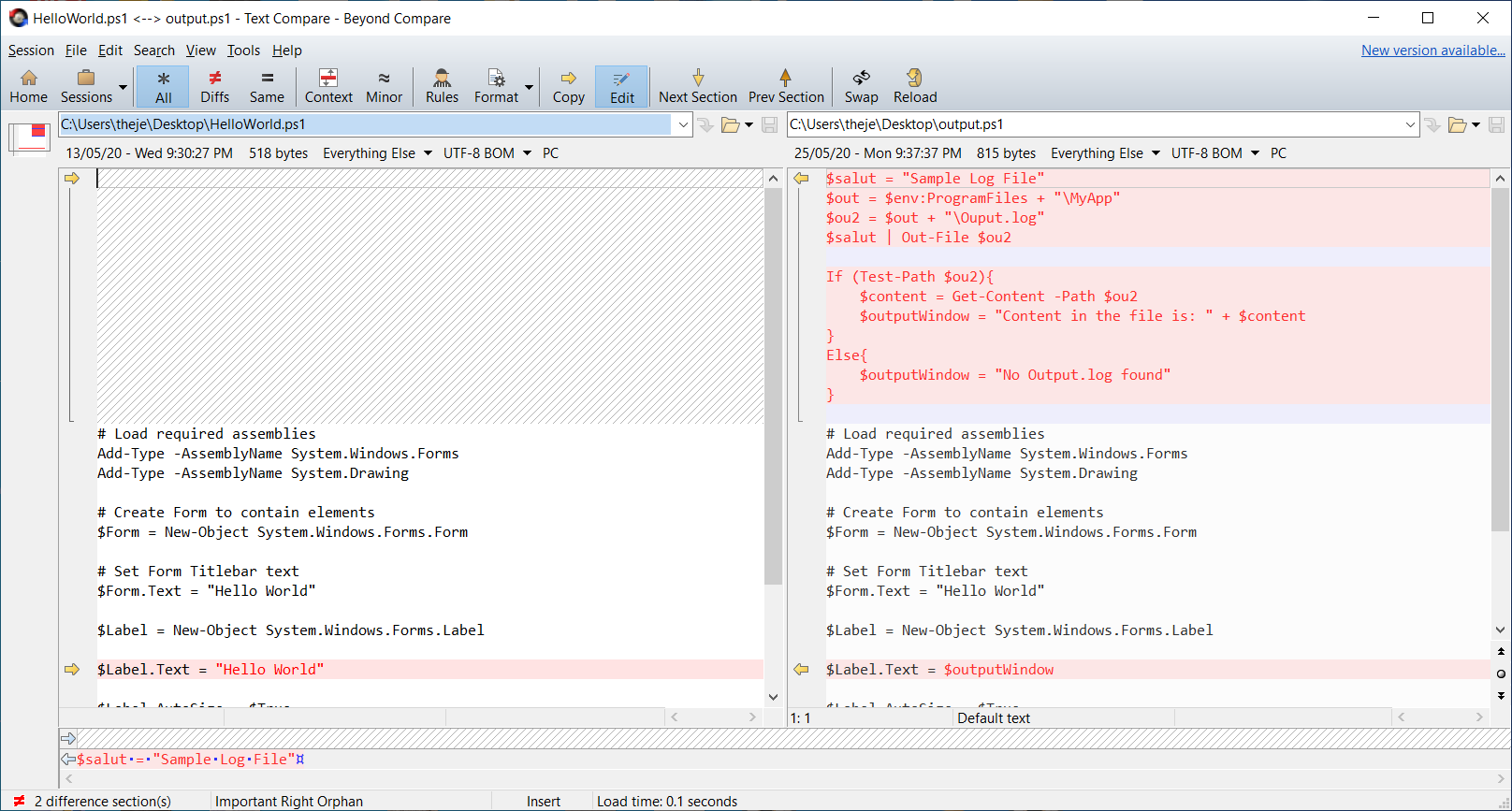1512x811 pixels.
Task: Click the left parent compare icon
Action: tap(705, 124)
